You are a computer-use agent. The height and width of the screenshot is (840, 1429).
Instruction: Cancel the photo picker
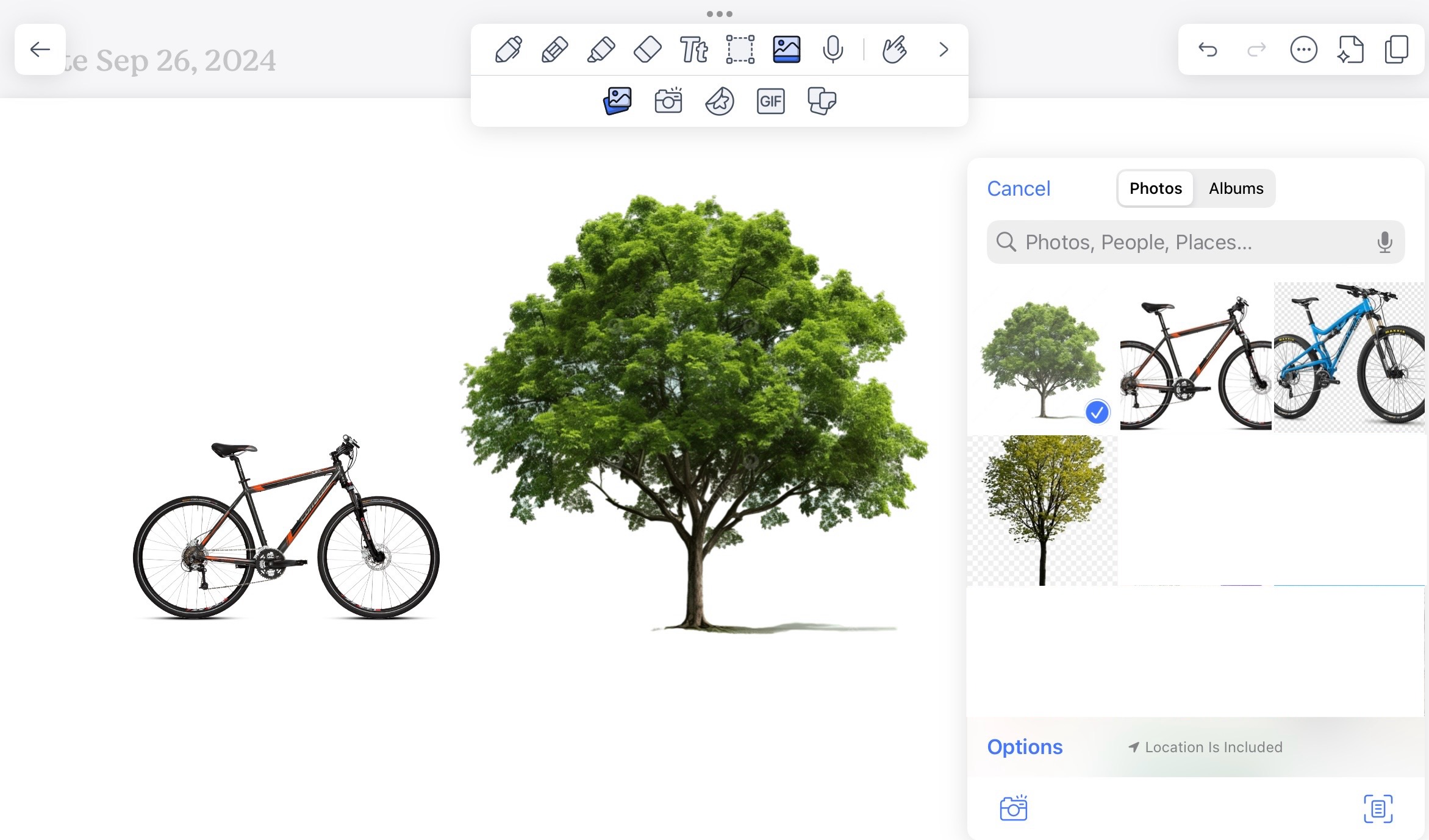pyautogui.click(x=1019, y=188)
